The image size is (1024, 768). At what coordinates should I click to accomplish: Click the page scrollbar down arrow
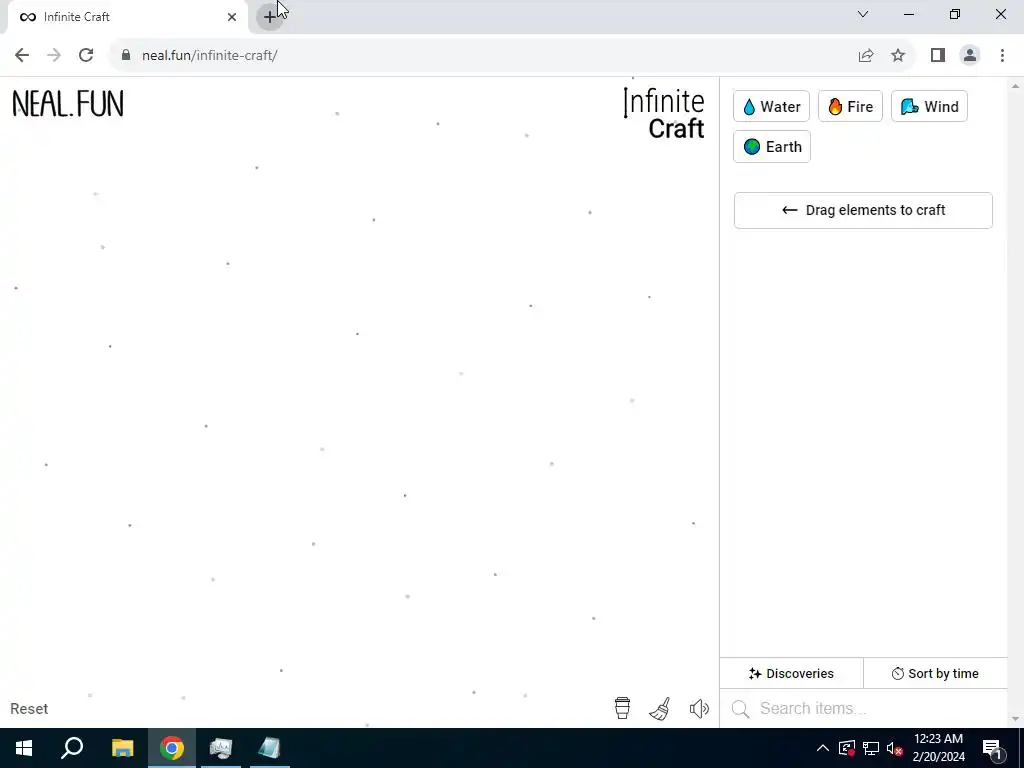tap(1015, 720)
